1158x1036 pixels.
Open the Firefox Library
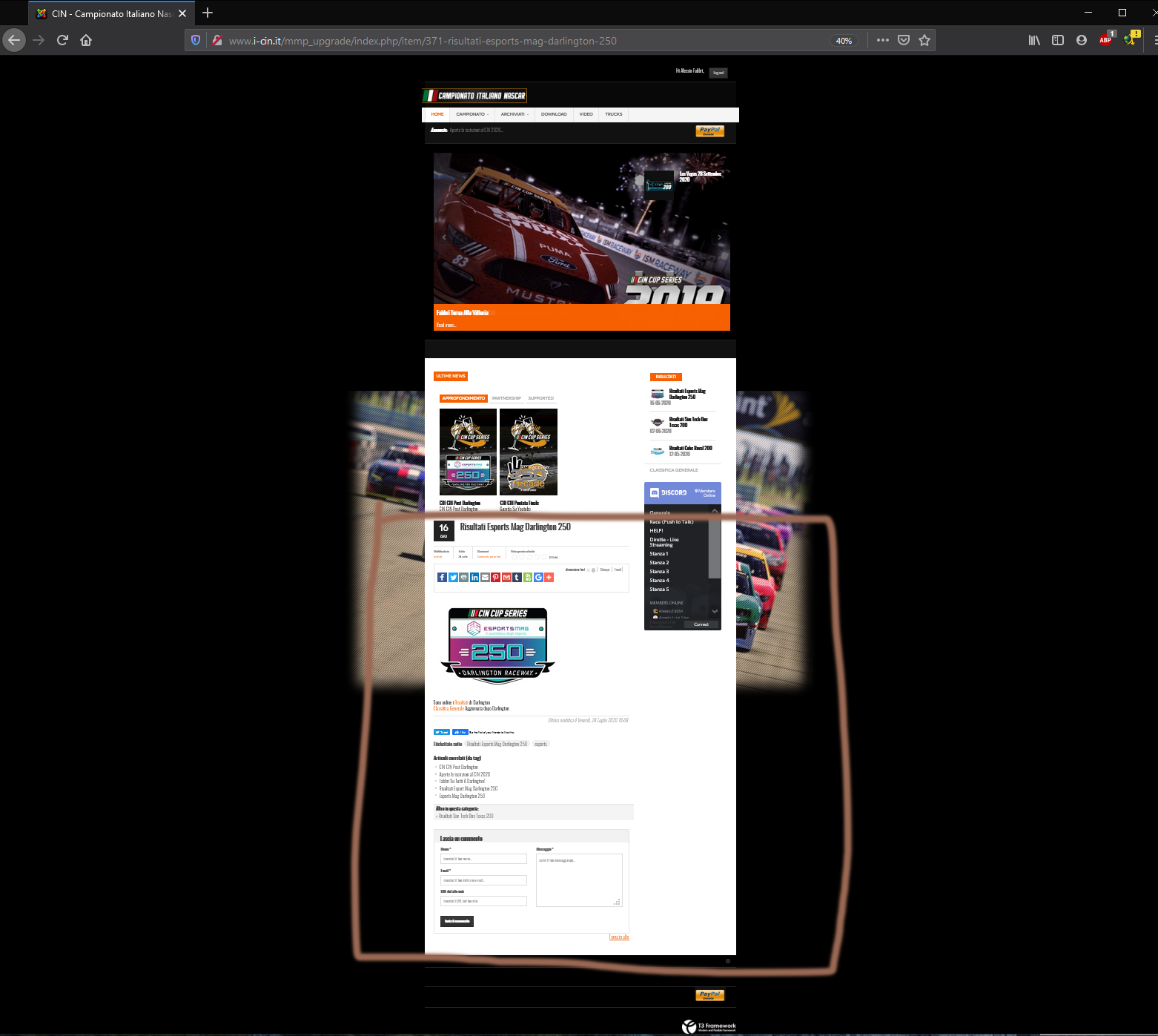1034,40
